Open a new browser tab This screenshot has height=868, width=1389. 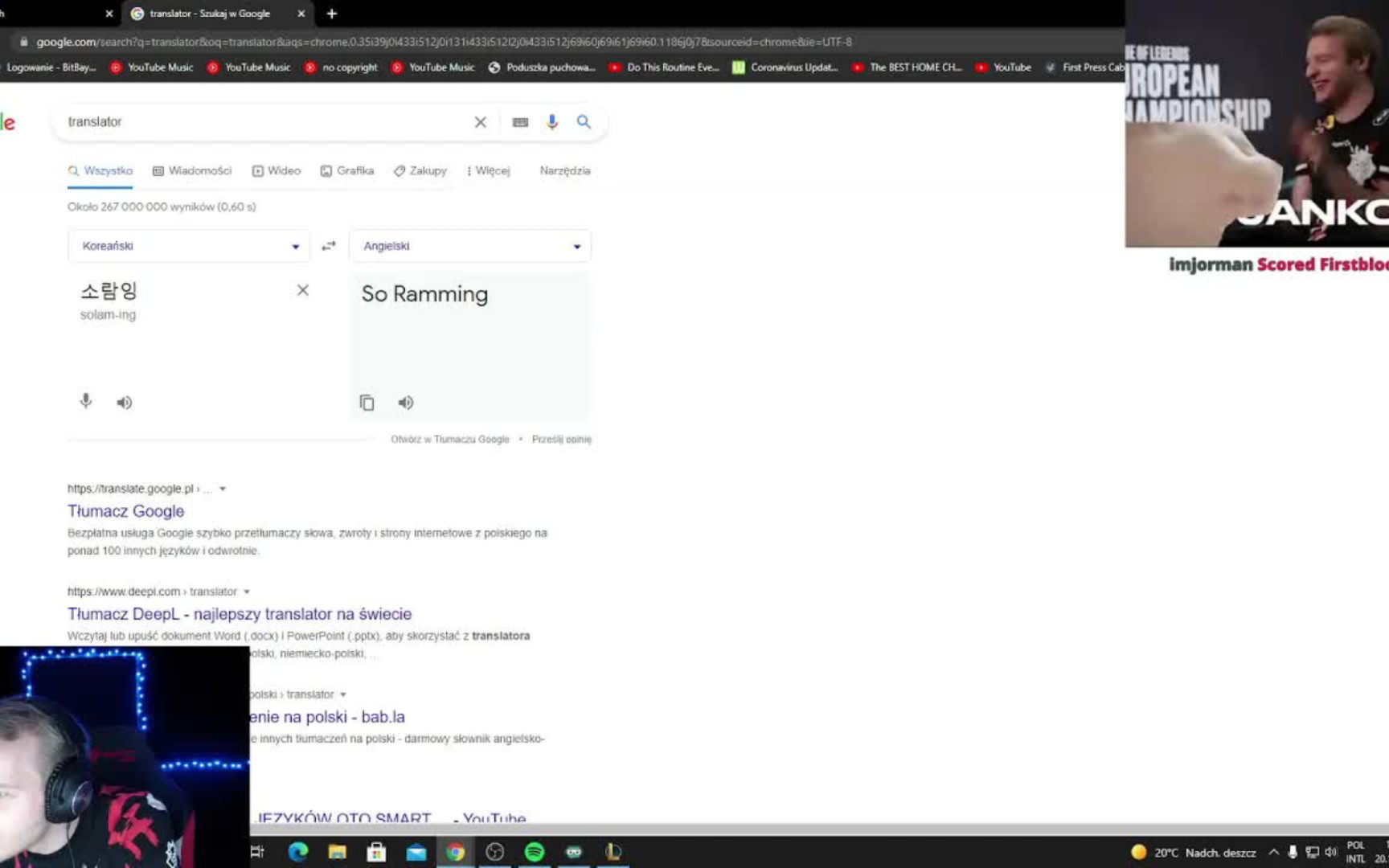(x=332, y=14)
